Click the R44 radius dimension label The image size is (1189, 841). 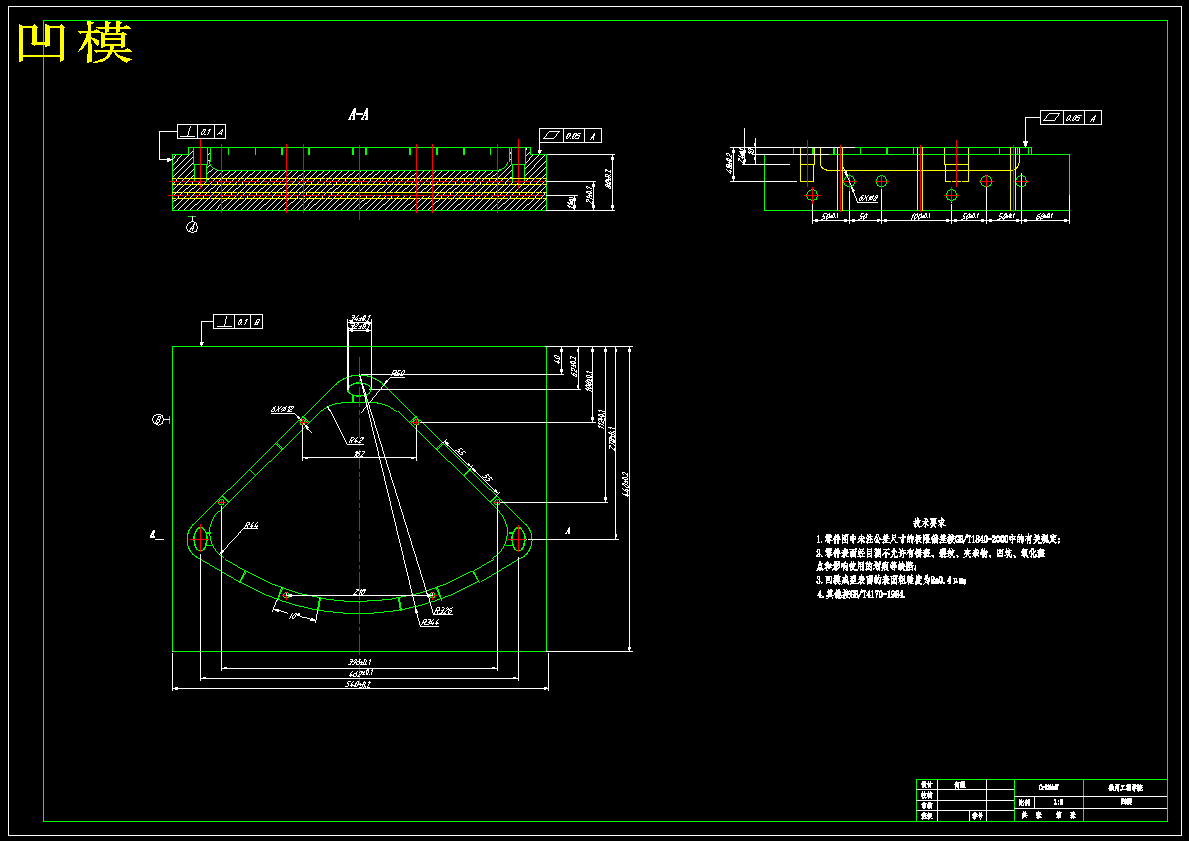point(251,525)
